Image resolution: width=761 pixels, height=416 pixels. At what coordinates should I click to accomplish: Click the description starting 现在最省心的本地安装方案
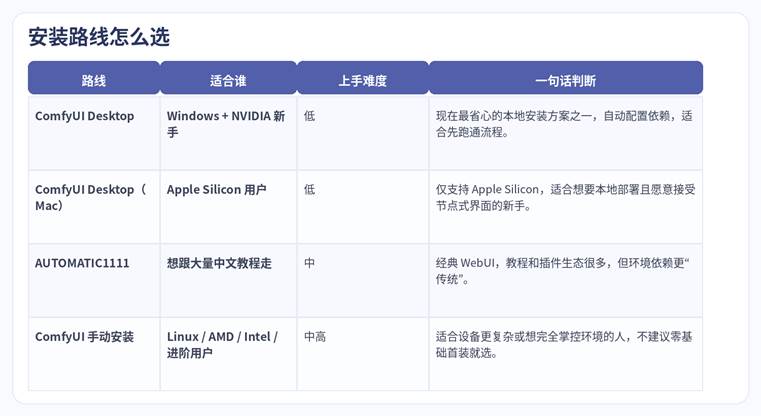(x=563, y=124)
